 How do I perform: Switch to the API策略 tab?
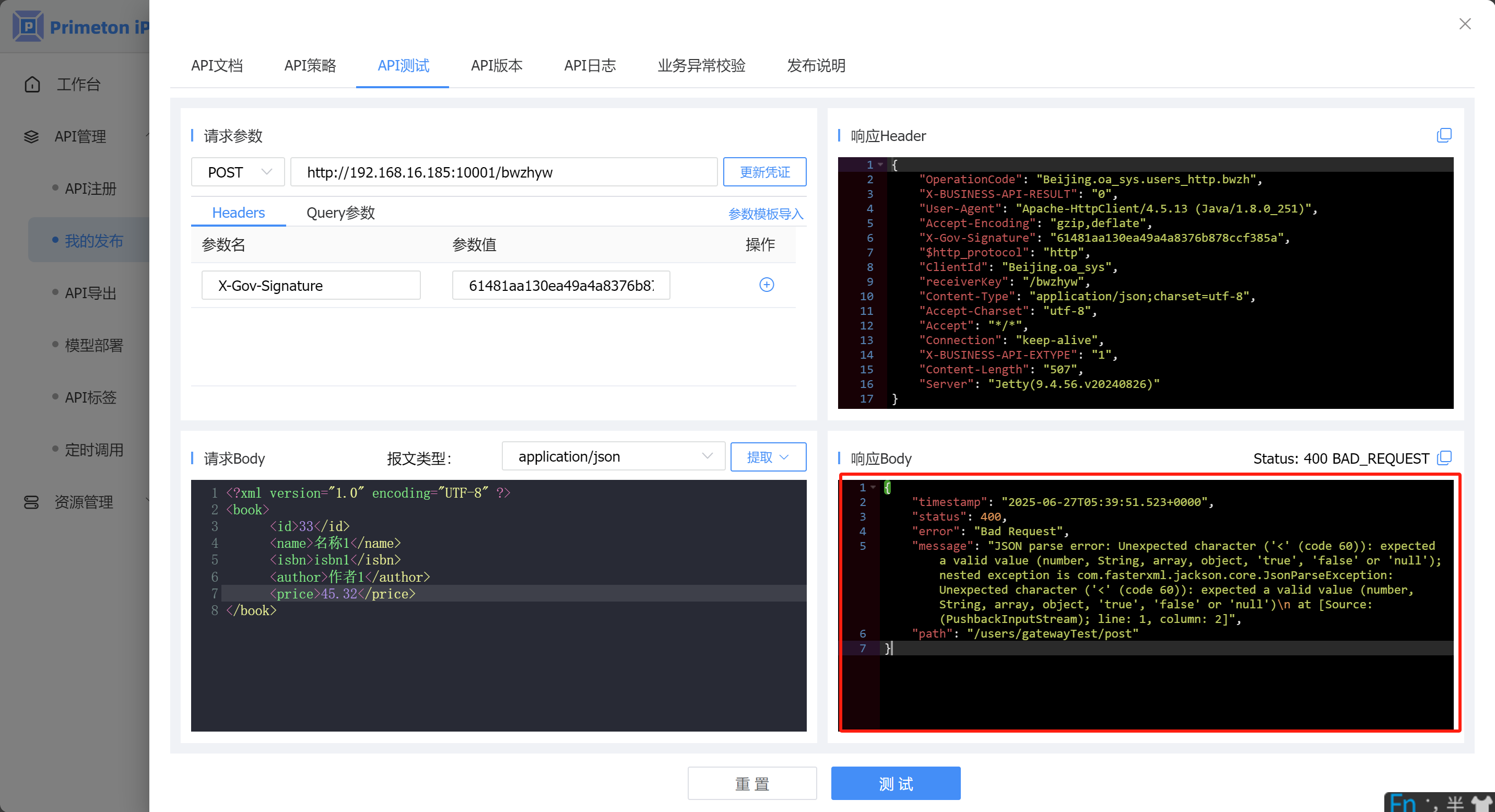tap(310, 65)
